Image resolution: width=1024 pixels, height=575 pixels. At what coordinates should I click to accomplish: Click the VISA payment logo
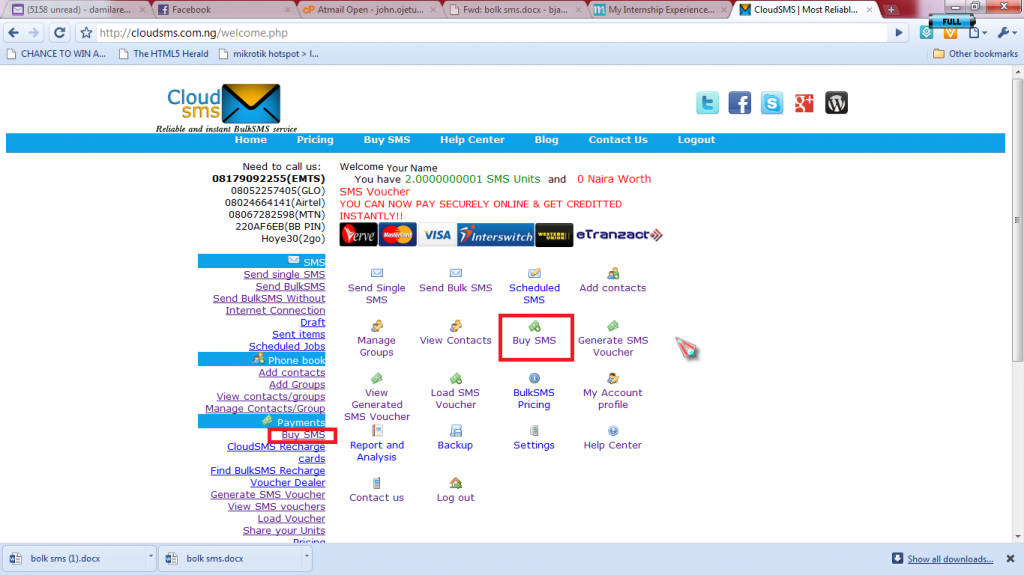pyautogui.click(x=436, y=235)
